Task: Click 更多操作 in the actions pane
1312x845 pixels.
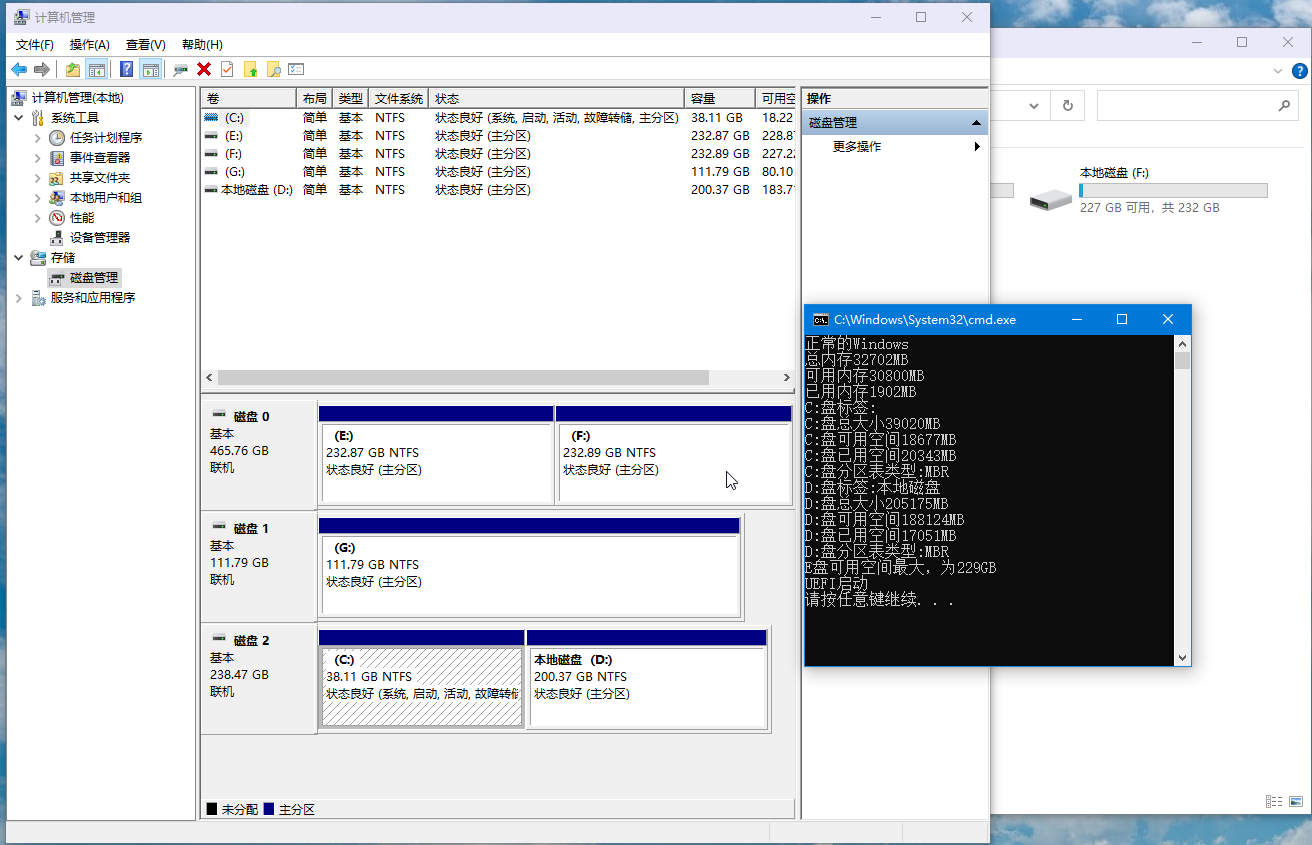Action: pos(857,147)
